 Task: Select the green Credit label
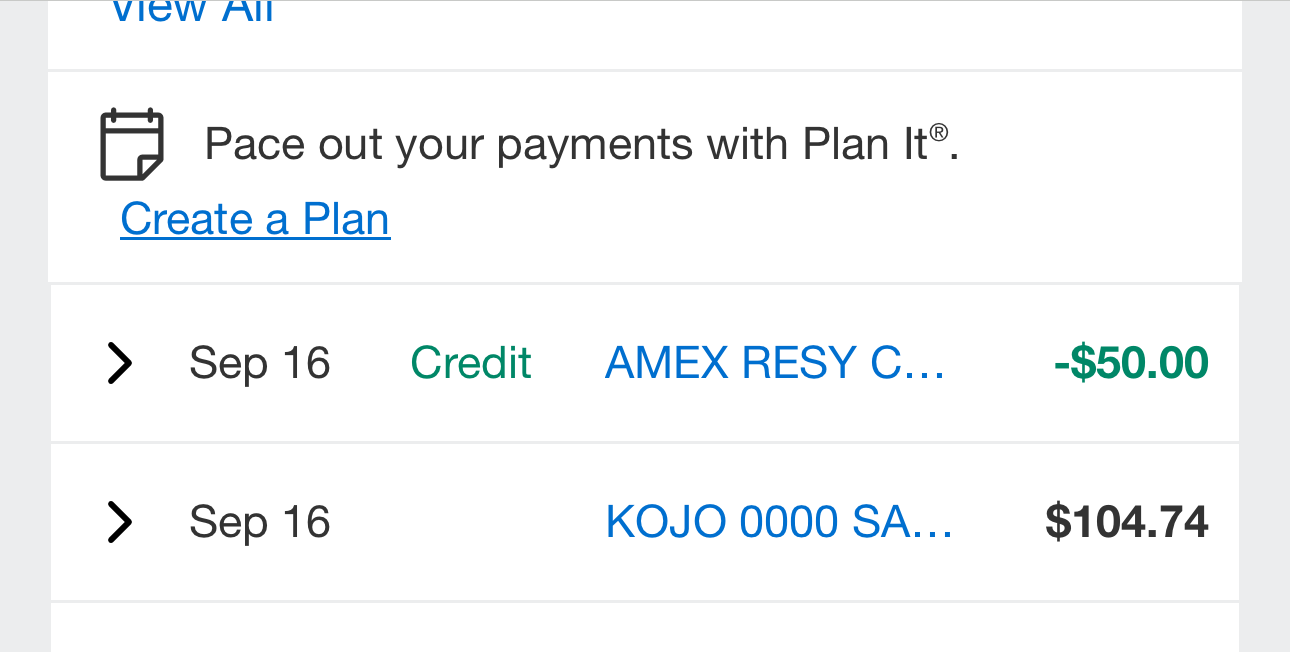pos(471,363)
